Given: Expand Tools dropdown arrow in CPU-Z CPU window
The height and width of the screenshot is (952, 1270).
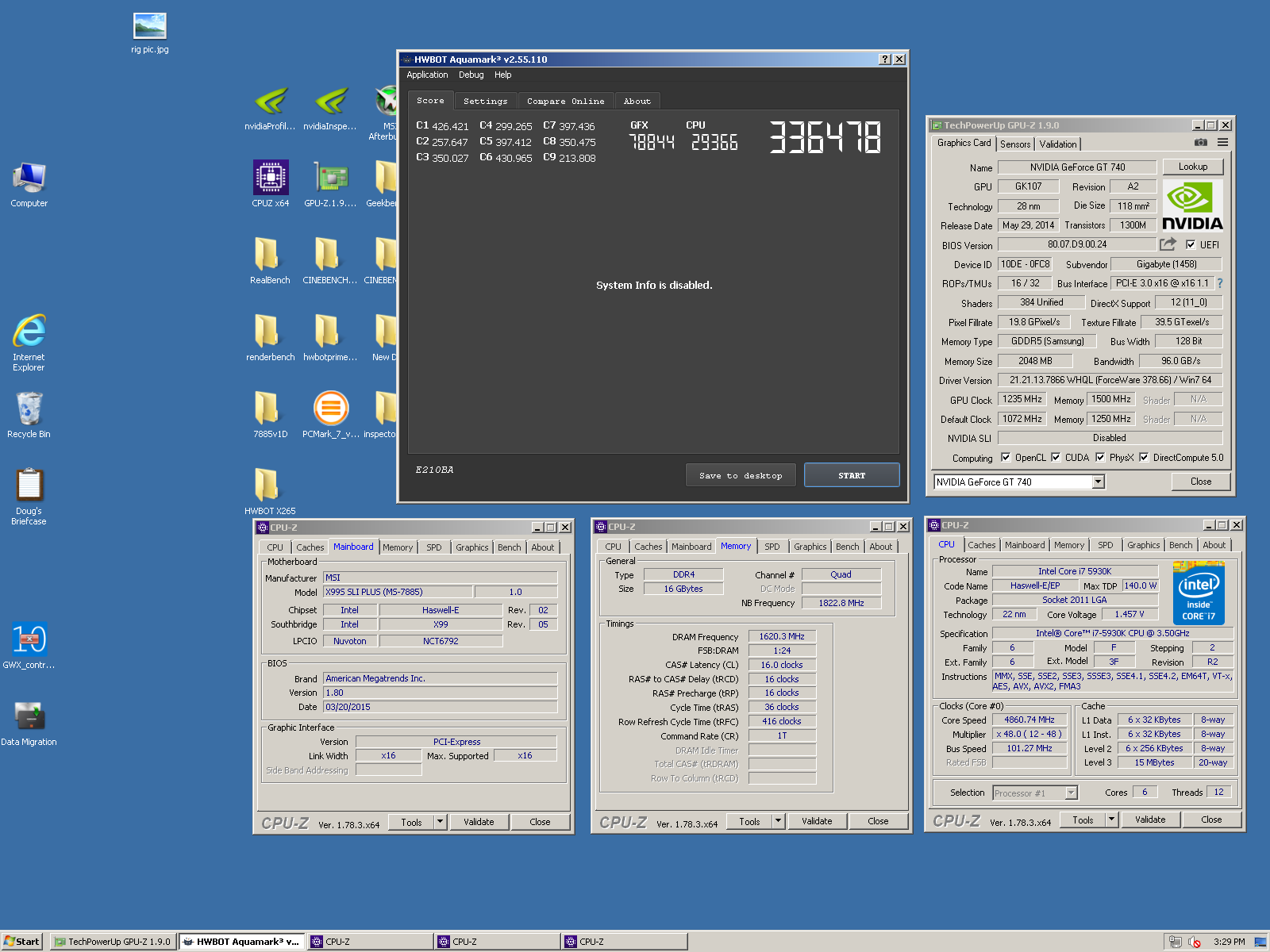Looking at the screenshot, I should (1112, 820).
